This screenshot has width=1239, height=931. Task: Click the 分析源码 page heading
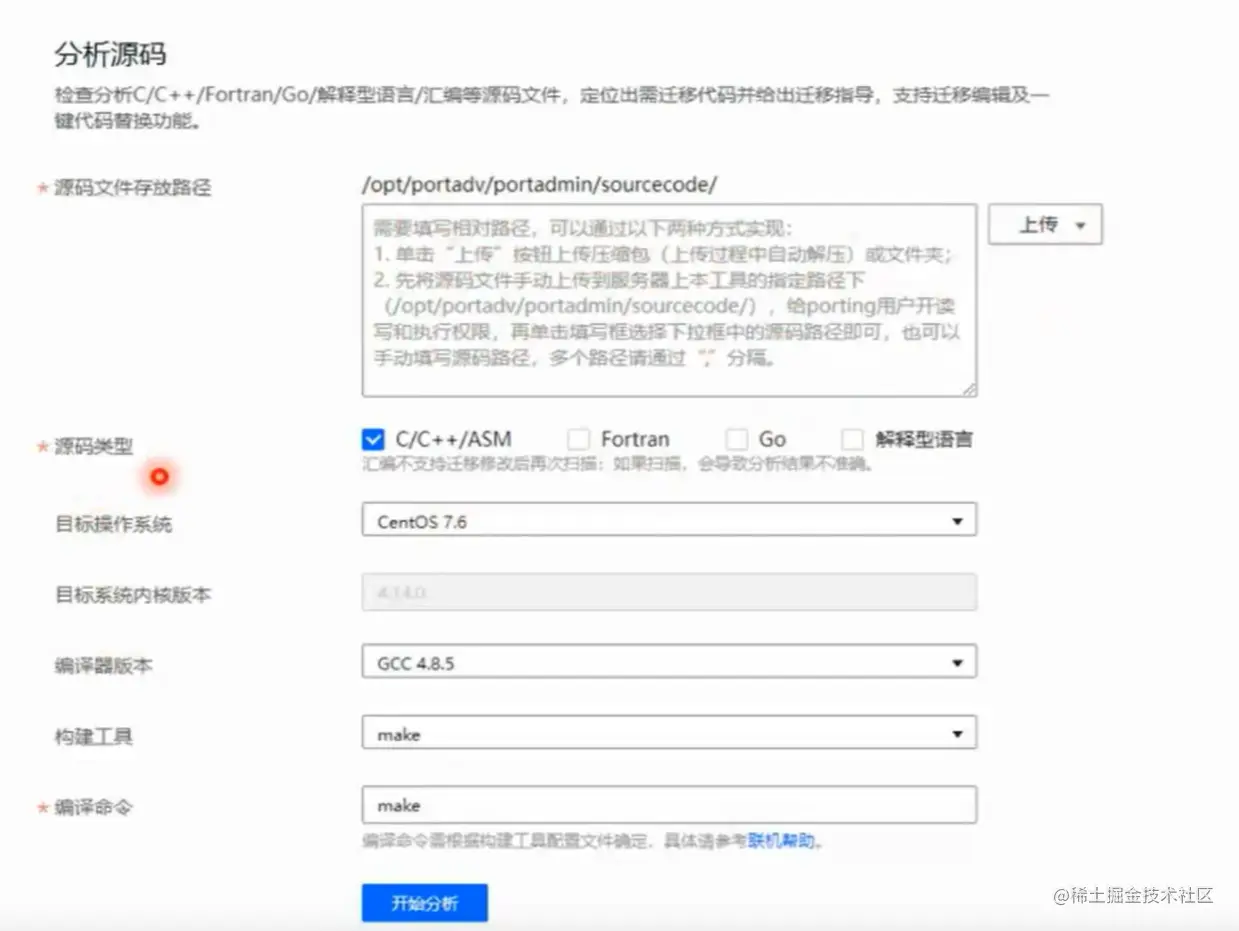click(x=110, y=56)
